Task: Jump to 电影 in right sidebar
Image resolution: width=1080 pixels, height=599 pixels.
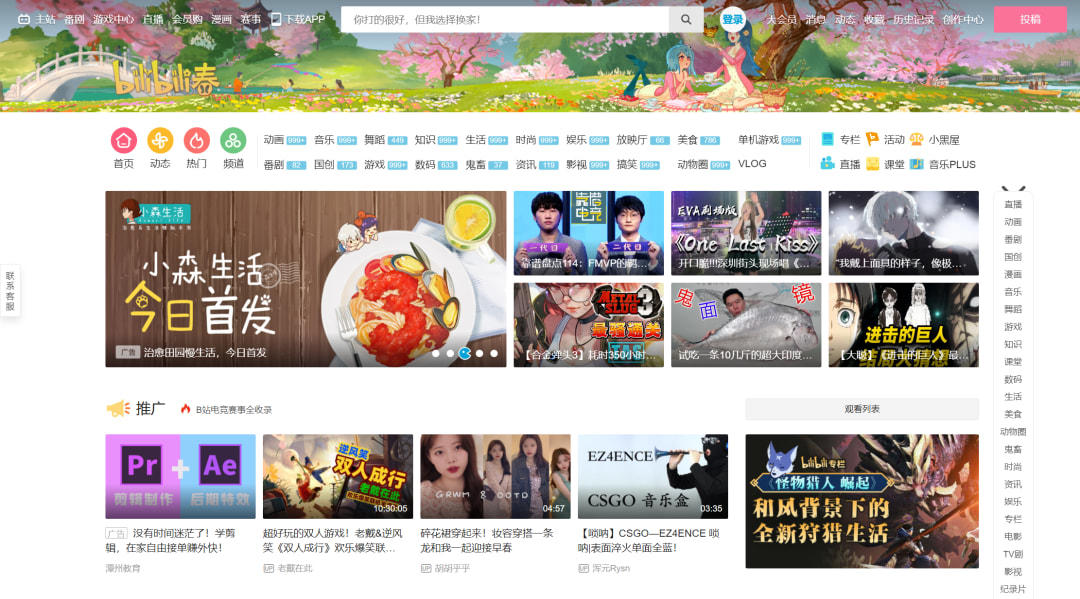Action: [x=1013, y=537]
